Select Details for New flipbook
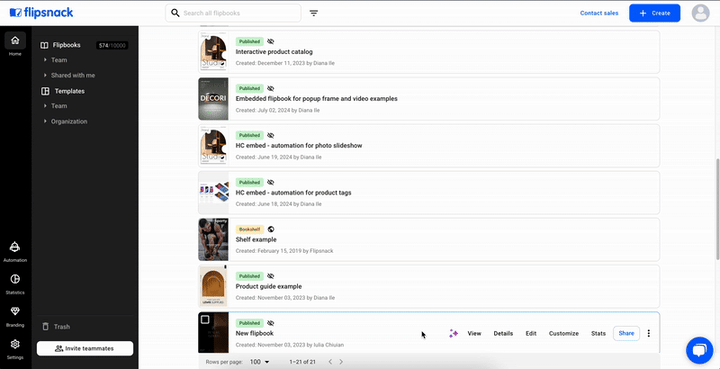 [x=503, y=334]
